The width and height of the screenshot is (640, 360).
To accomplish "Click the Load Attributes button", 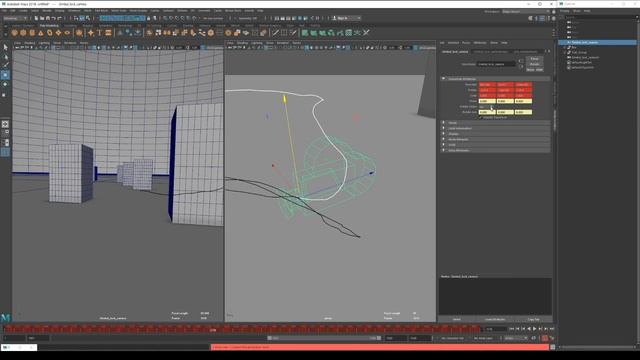I will [x=495, y=319].
